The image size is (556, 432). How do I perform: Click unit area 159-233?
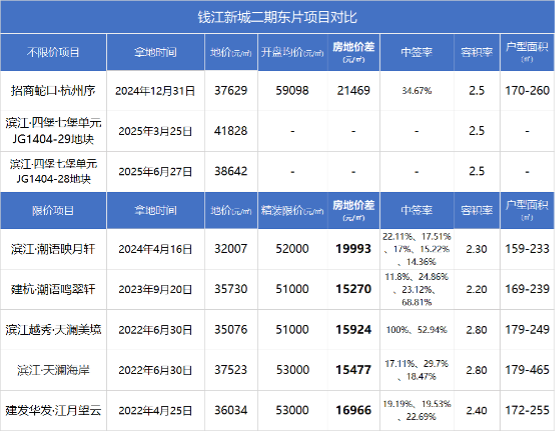[x=527, y=249]
